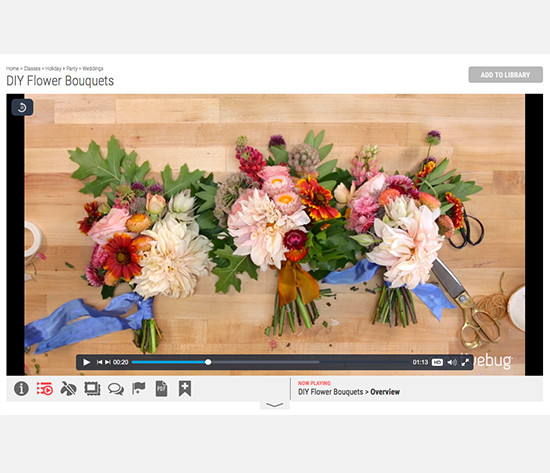Click the Add to Library button
The width and height of the screenshot is (550, 473).
point(505,75)
